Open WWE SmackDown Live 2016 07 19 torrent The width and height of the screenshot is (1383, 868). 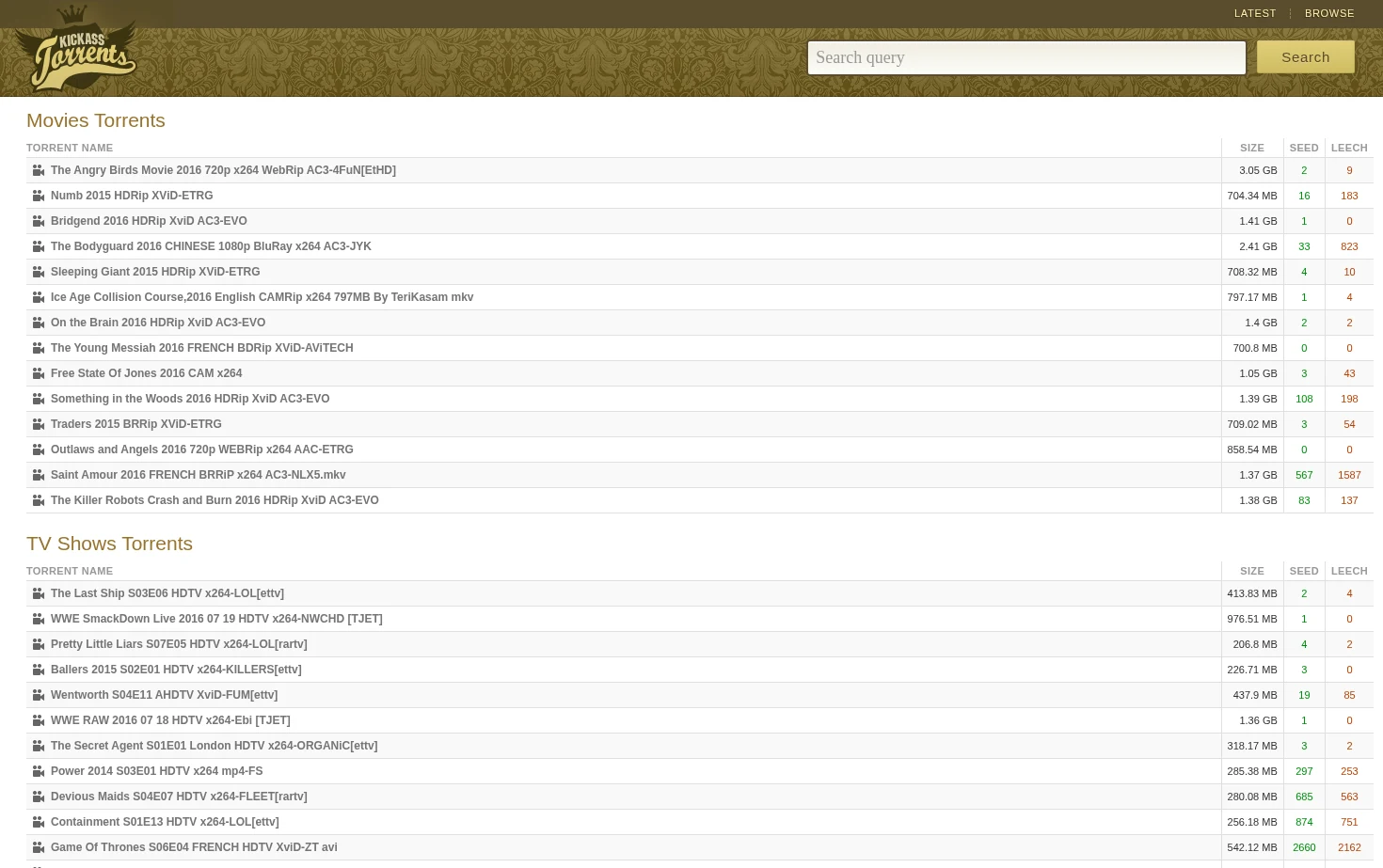(216, 619)
